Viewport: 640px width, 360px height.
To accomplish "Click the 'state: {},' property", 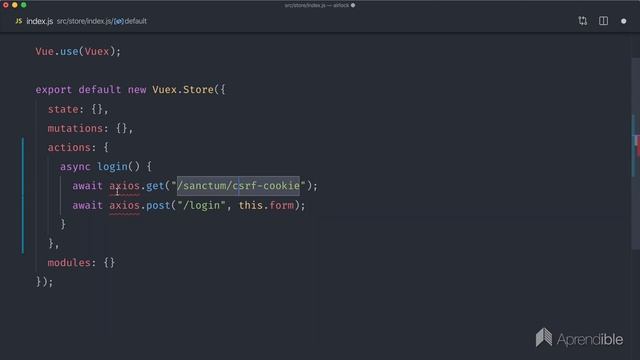I will pos(78,109).
